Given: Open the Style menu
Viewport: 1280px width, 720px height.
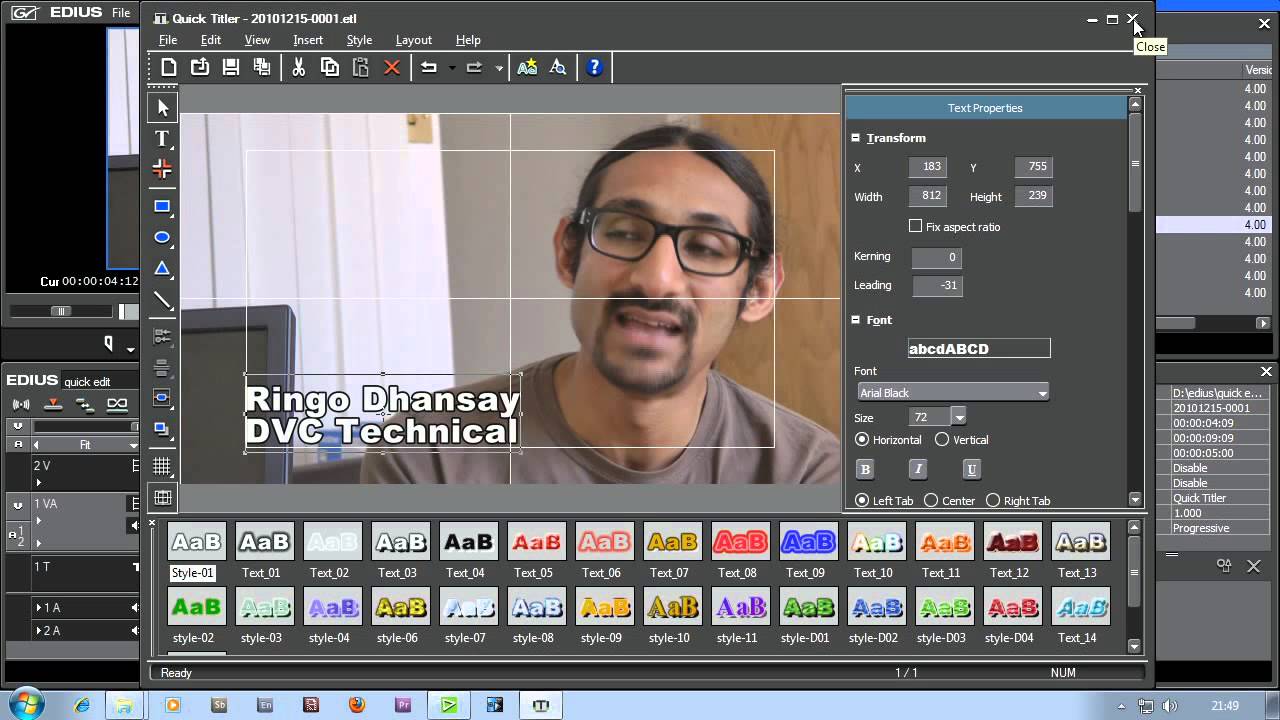Looking at the screenshot, I should click(x=359, y=40).
